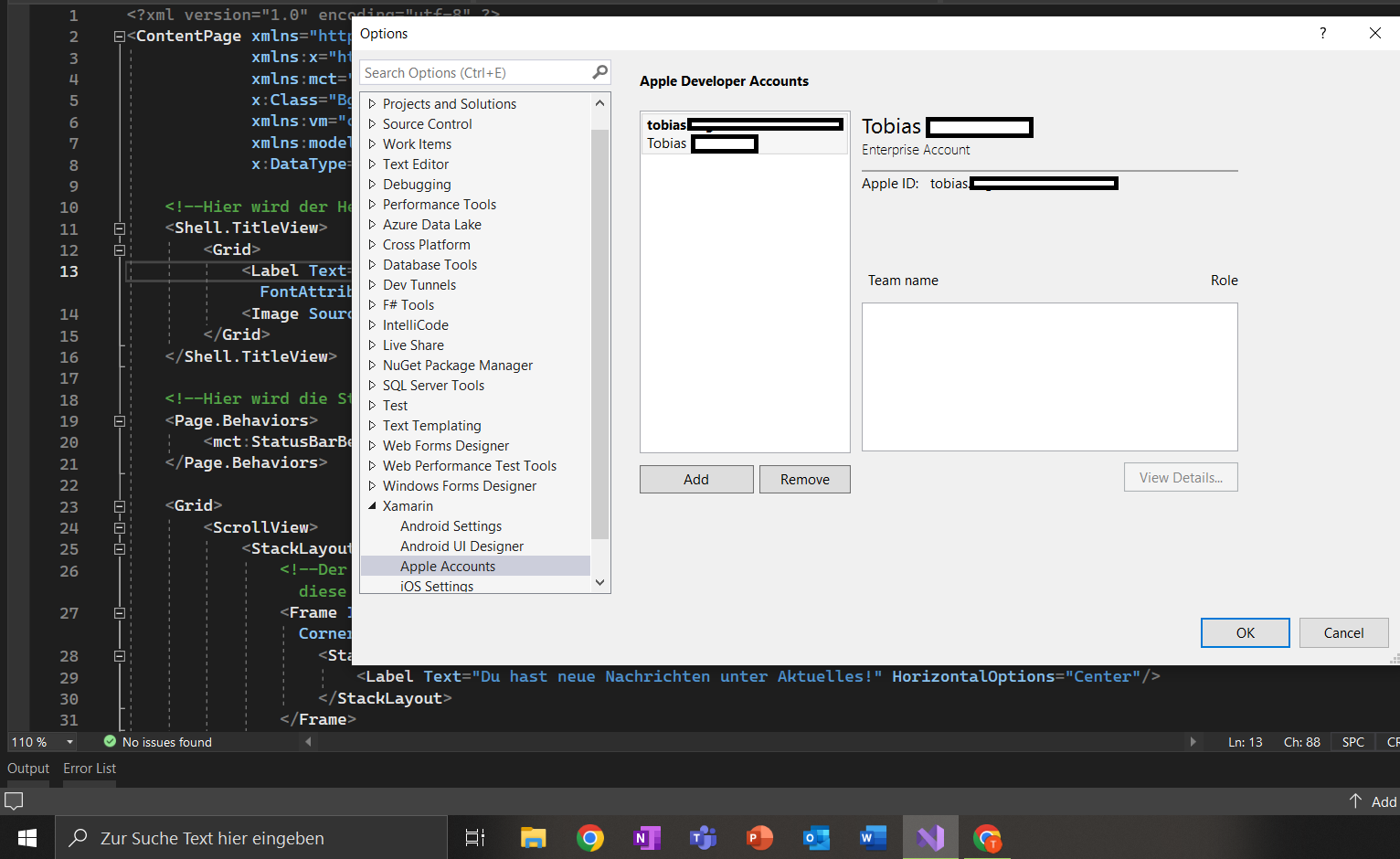Viewport: 1400px width, 859px height.
Task: Open File Explorer from the taskbar
Action: [x=533, y=837]
